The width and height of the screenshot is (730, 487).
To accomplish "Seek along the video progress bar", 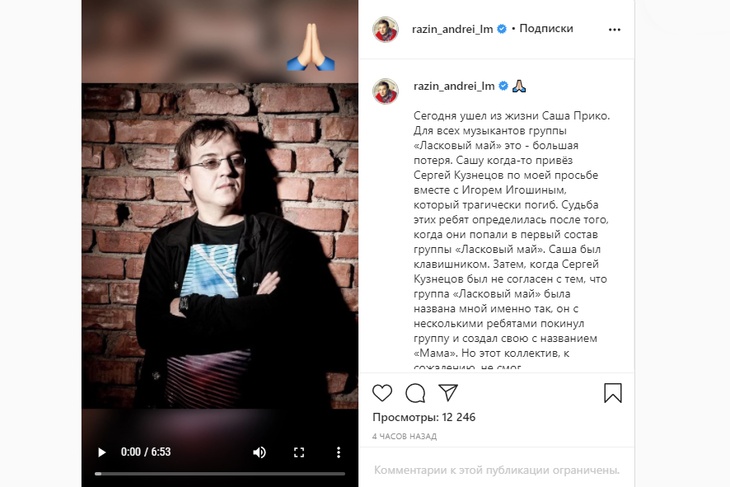I will point(220,474).
